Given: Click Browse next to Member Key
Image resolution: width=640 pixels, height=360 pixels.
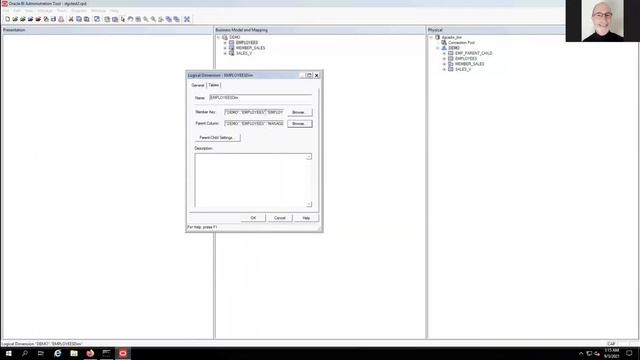Looking at the screenshot, I should tap(300, 112).
